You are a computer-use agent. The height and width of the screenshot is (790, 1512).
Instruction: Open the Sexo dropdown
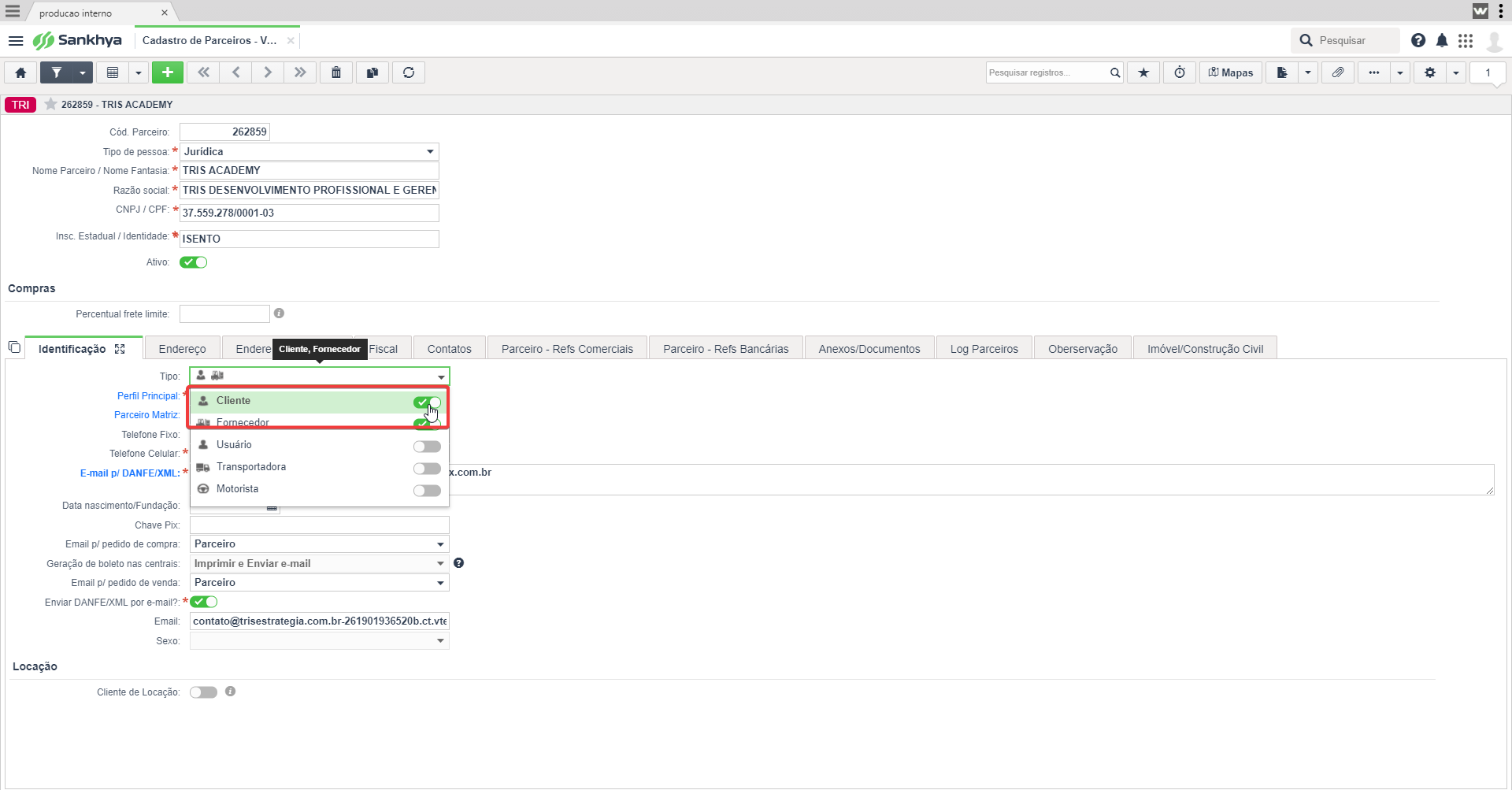pyautogui.click(x=320, y=641)
